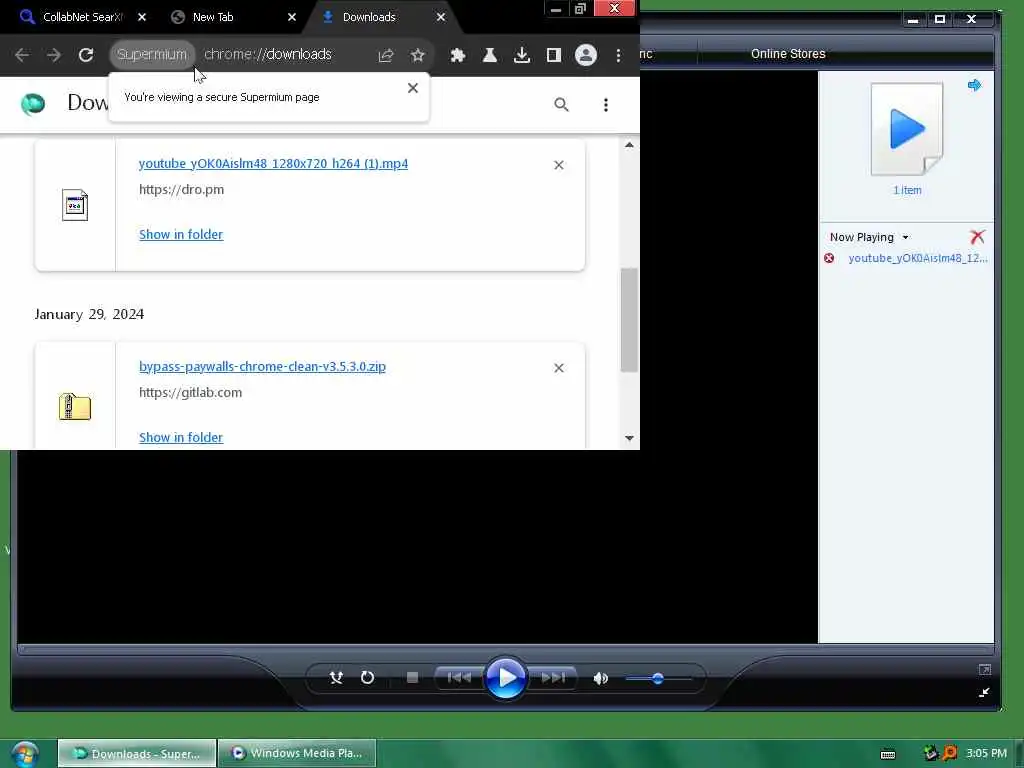This screenshot has height=768, width=1024.
Task: Clear the playlist with red X
Action: [x=977, y=237]
